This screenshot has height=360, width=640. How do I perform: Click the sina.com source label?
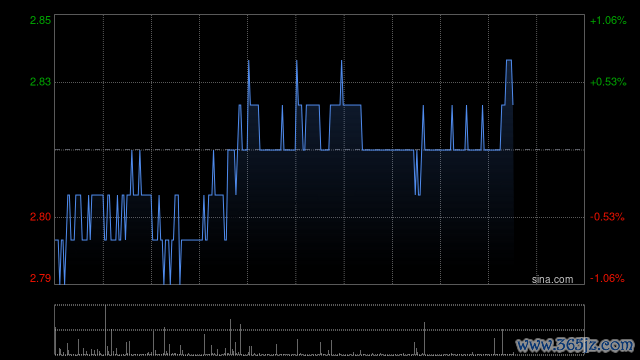point(552,280)
